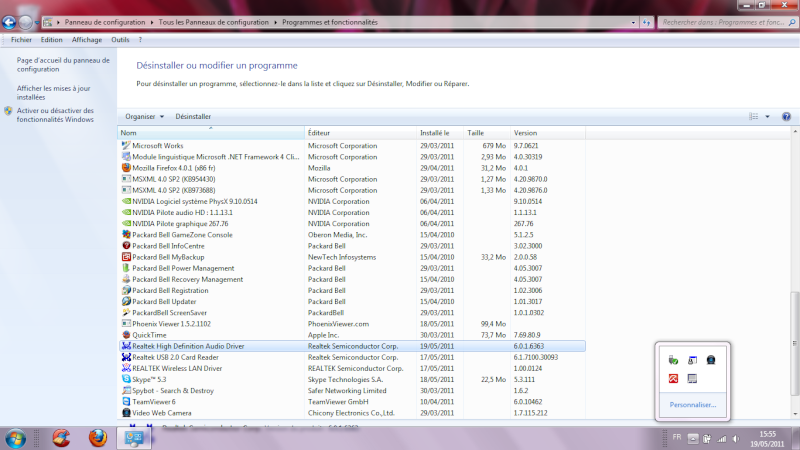This screenshot has width=800, height=450.
Task: Sort by the Nom column header
Action: [211, 133]
